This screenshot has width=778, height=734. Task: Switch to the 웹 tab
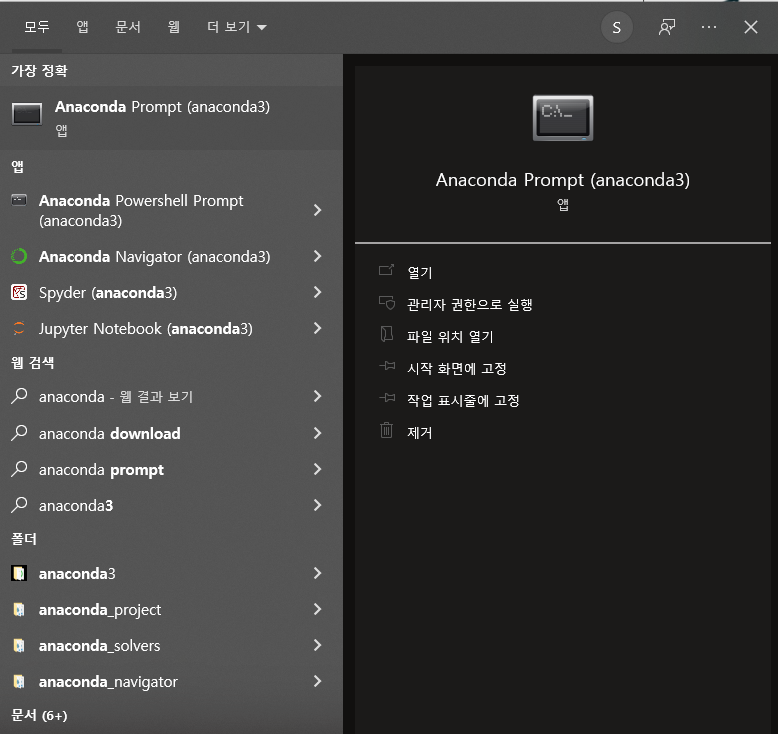pos(174,27)
